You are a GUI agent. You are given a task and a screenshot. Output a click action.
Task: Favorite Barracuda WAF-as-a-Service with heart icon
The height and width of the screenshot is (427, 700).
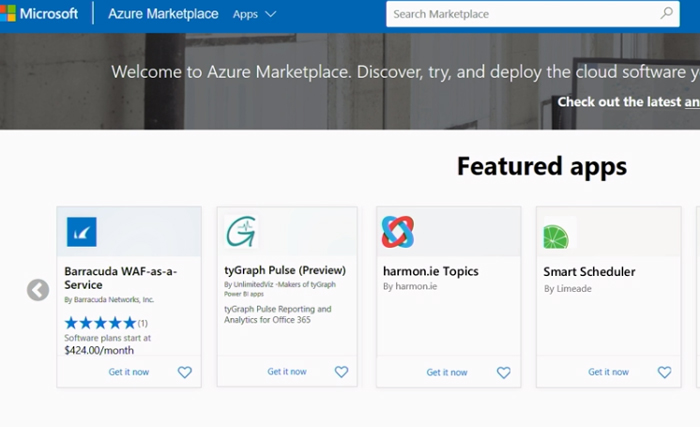click(x=185, y=372)
